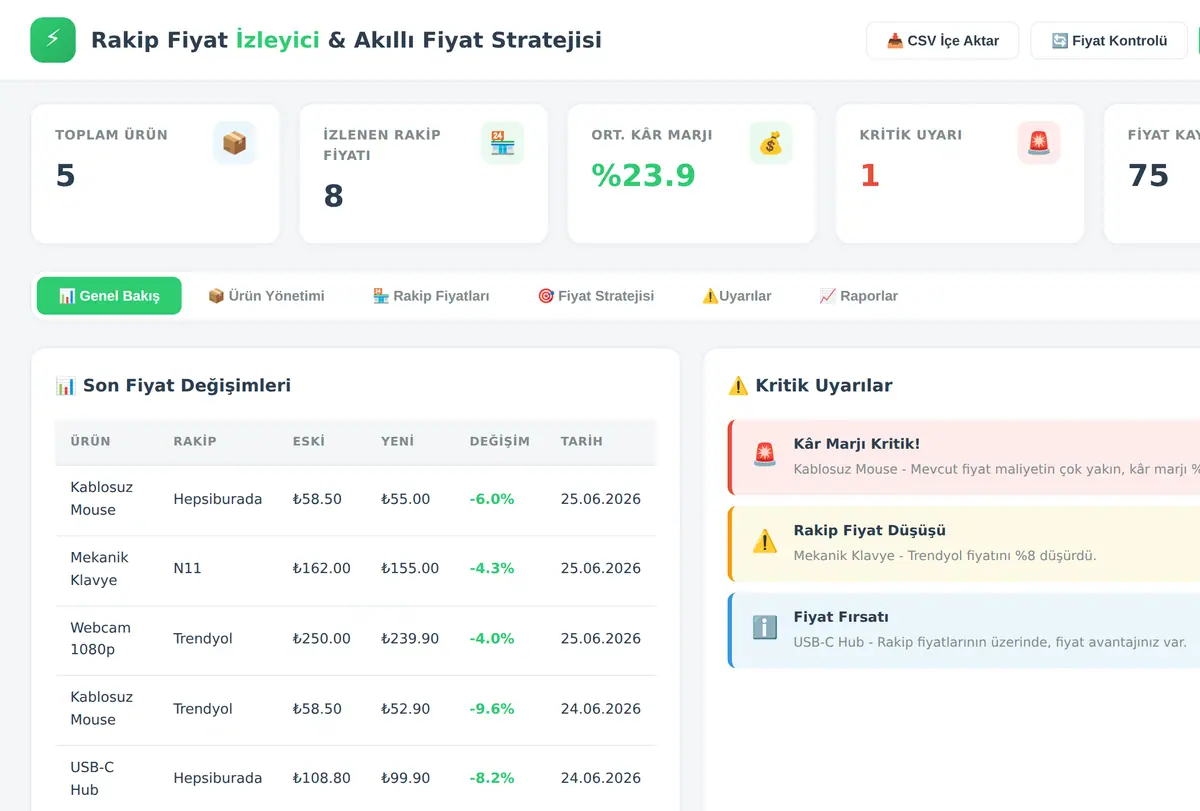
Task: Click the ₺99.90 new price
Action: (x=405, y=779)
